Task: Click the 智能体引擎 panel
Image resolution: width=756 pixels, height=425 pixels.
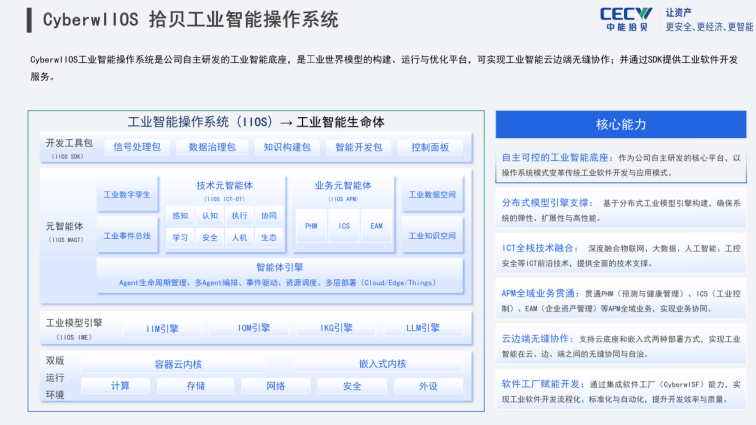Action: [280, 275]
